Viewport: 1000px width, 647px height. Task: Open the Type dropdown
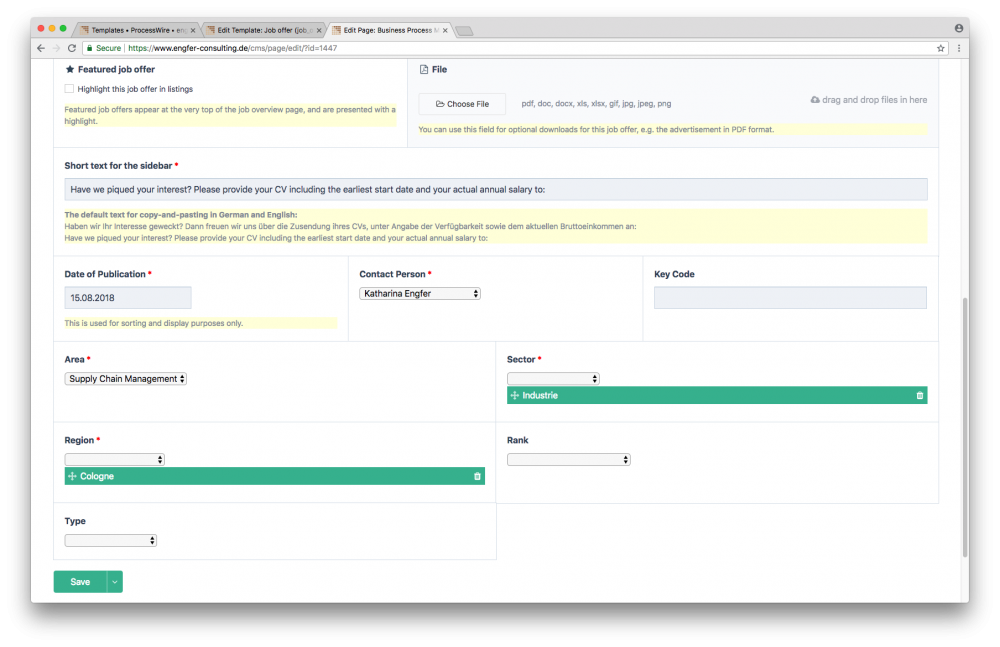(111, 541)
